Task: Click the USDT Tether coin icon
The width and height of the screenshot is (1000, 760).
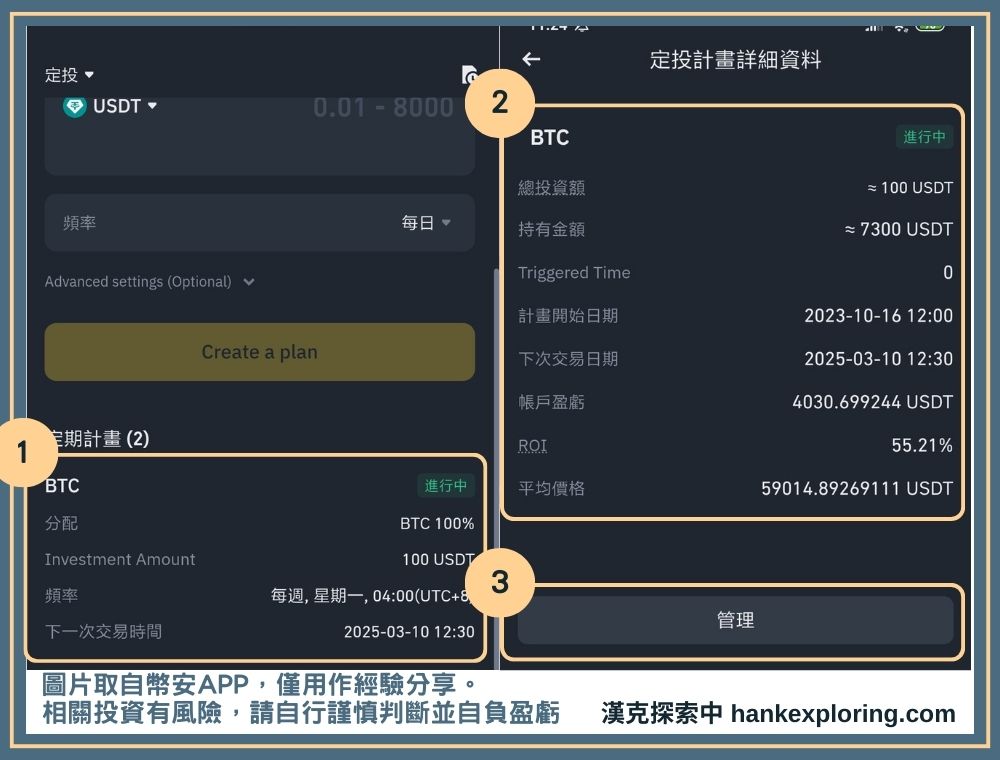Action: point(75,106)
